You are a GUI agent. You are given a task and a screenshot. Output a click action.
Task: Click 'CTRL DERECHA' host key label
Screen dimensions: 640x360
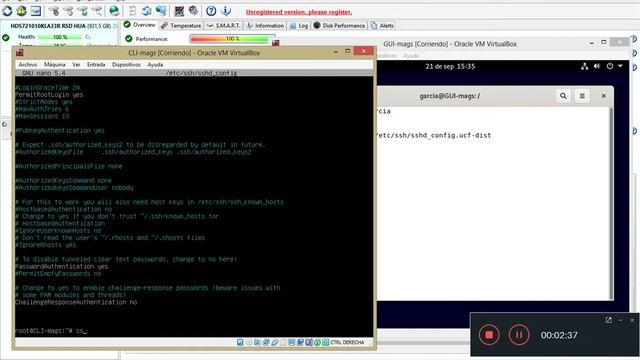tap(347, 342)
